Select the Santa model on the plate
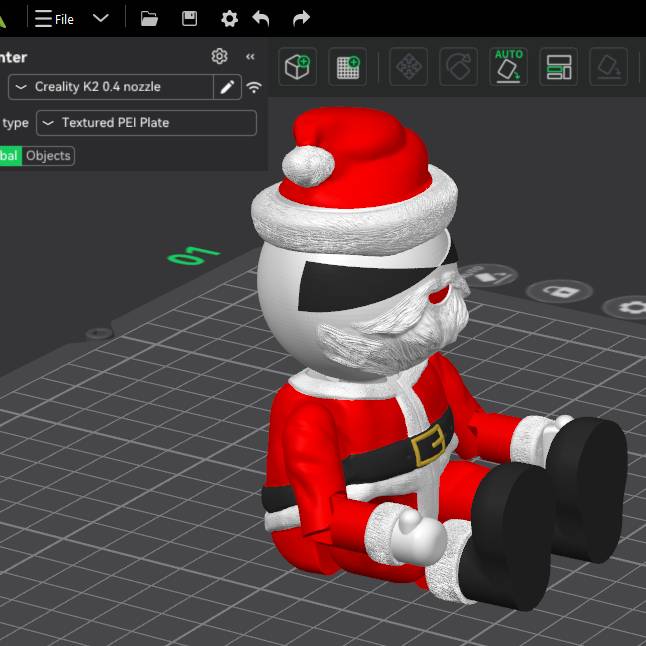This screenshot has height=646, width=646. (380, 420)
